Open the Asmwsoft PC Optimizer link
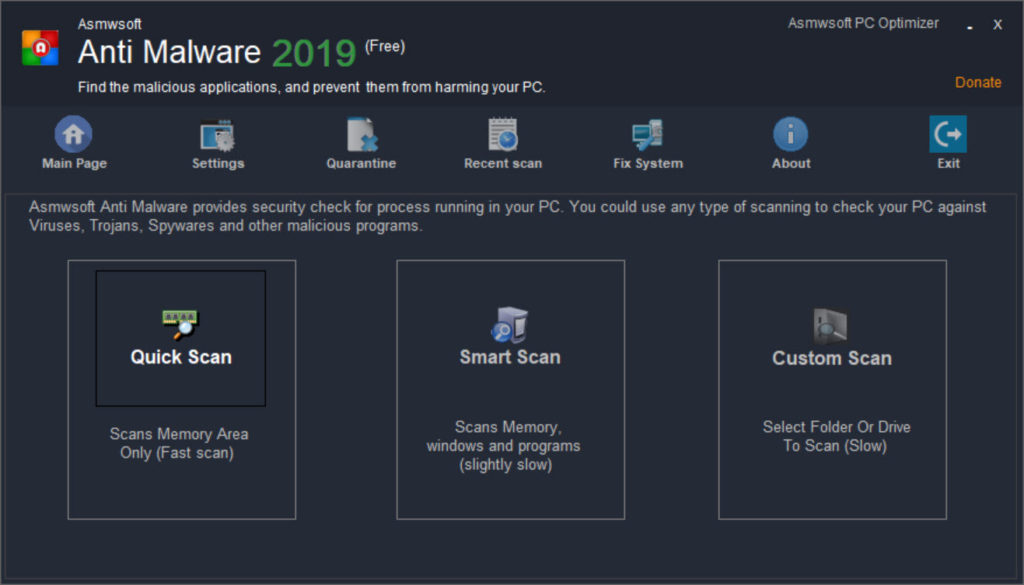1024x585 pixels. 863,23
